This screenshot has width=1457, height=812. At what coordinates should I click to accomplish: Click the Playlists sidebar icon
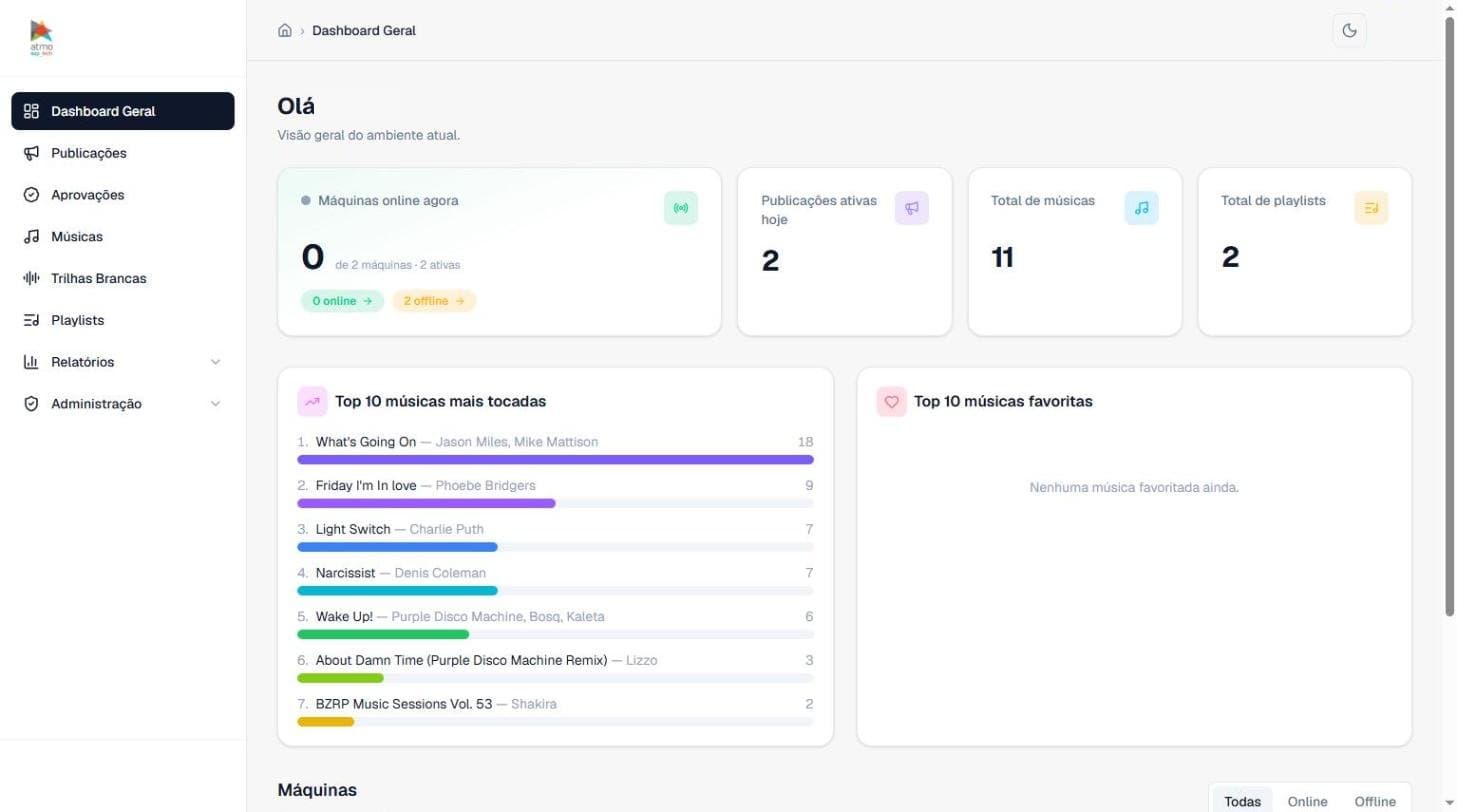(31, 320)
